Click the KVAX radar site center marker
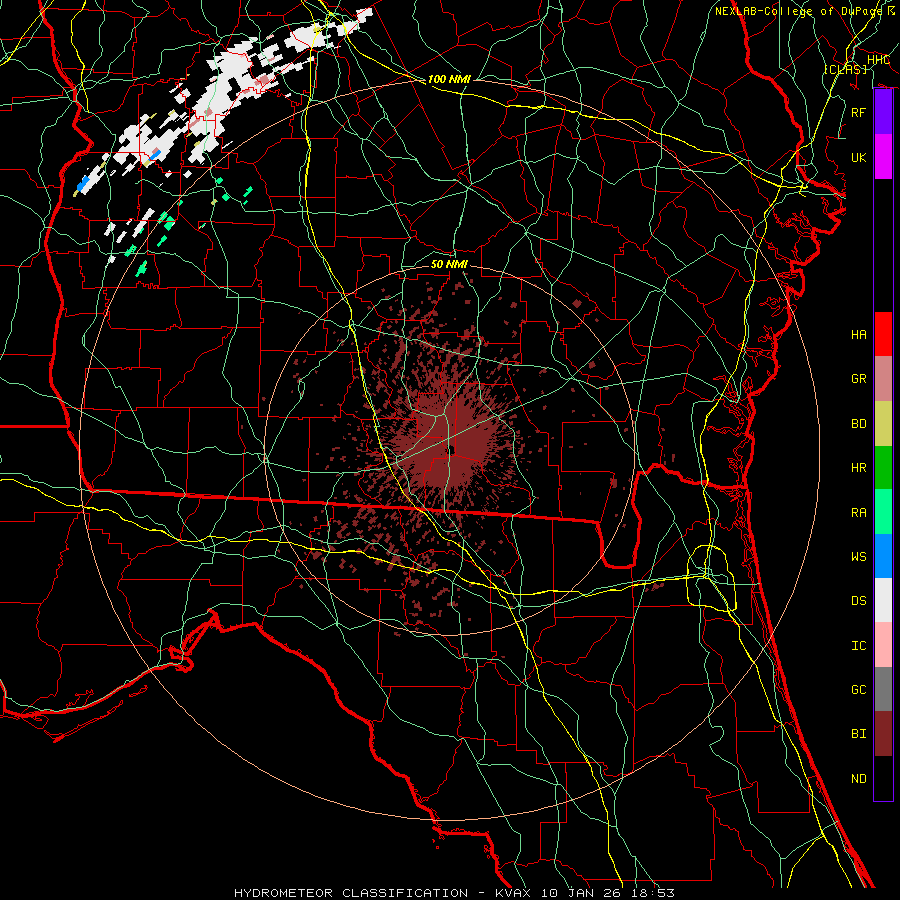The width and height of the screenshot is (900, 900). pyautogui.click(x=452, y=449)
